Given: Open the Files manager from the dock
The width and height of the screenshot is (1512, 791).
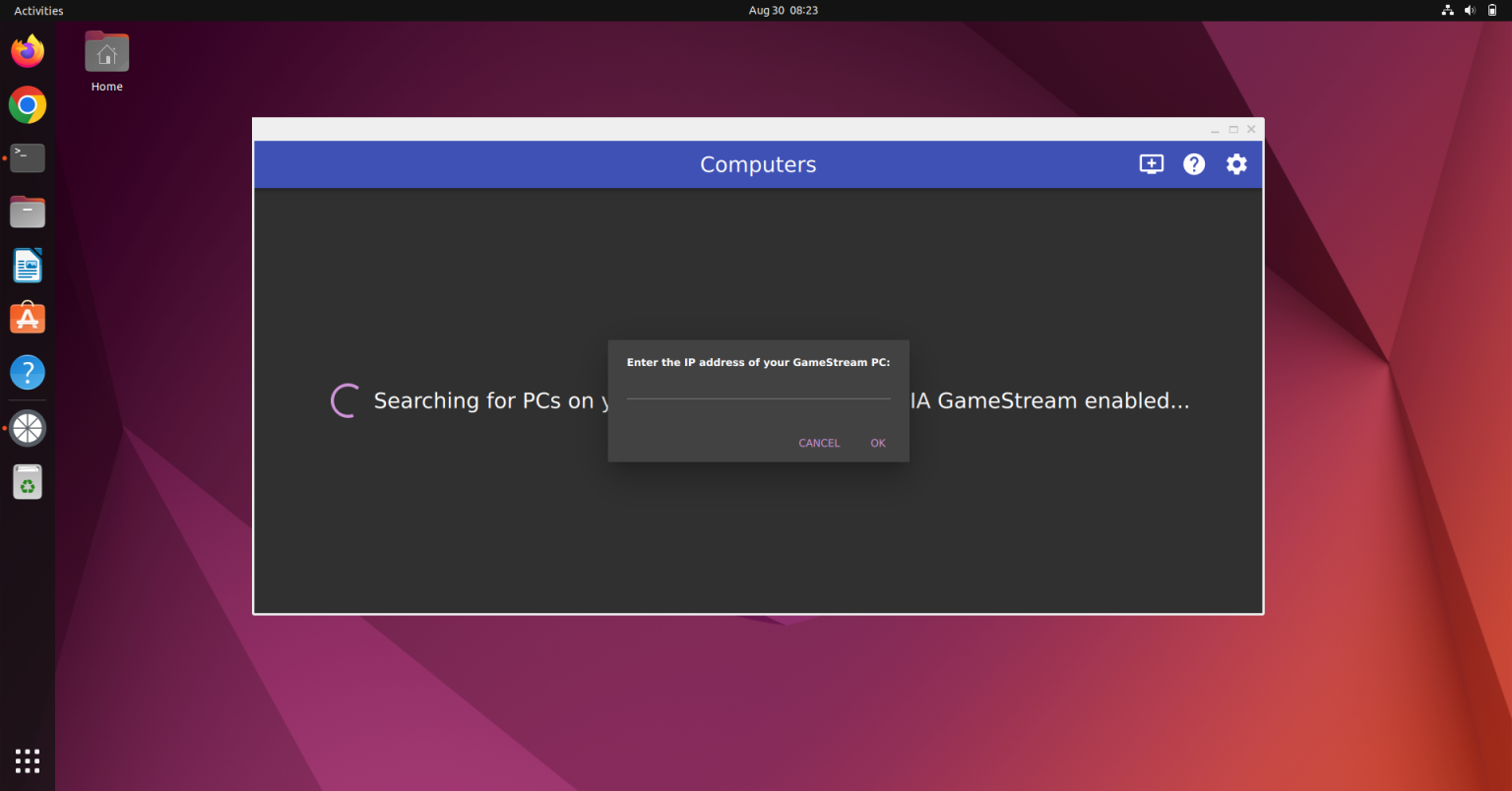Looking at the screenshot, I should 27,211.
